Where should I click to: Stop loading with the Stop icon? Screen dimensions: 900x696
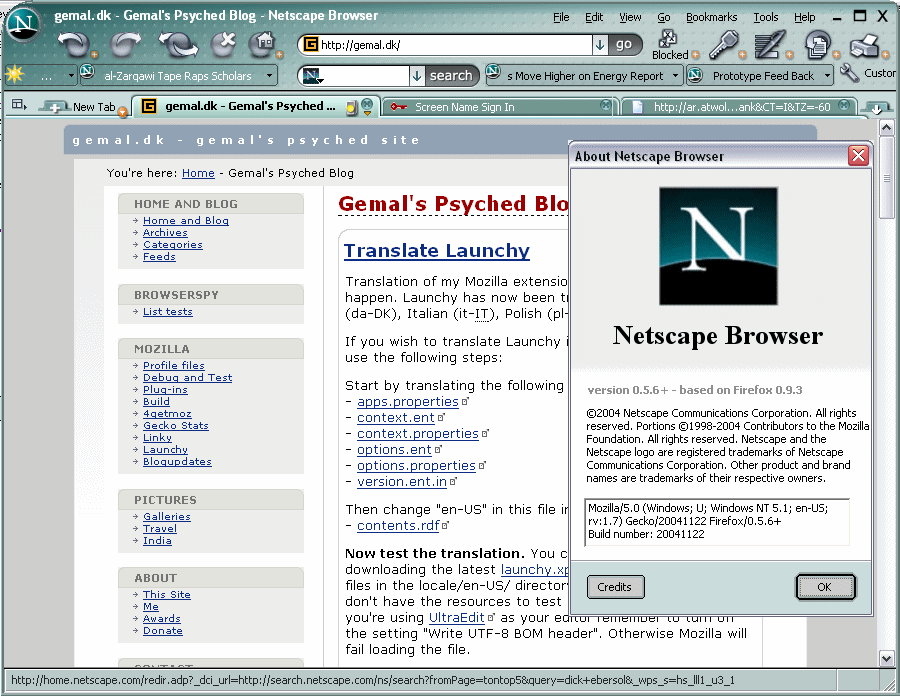coord(222,44)
